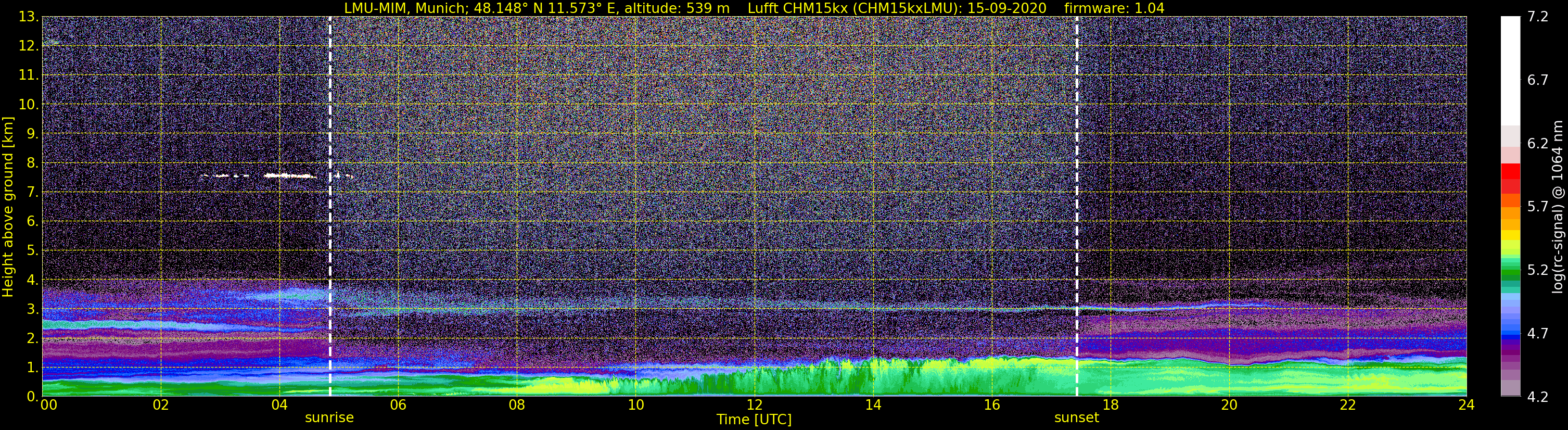This screenshot has height=430, width=1568.
Task: Click the colorbar value '4.2'
Action: coord(1538,397)
